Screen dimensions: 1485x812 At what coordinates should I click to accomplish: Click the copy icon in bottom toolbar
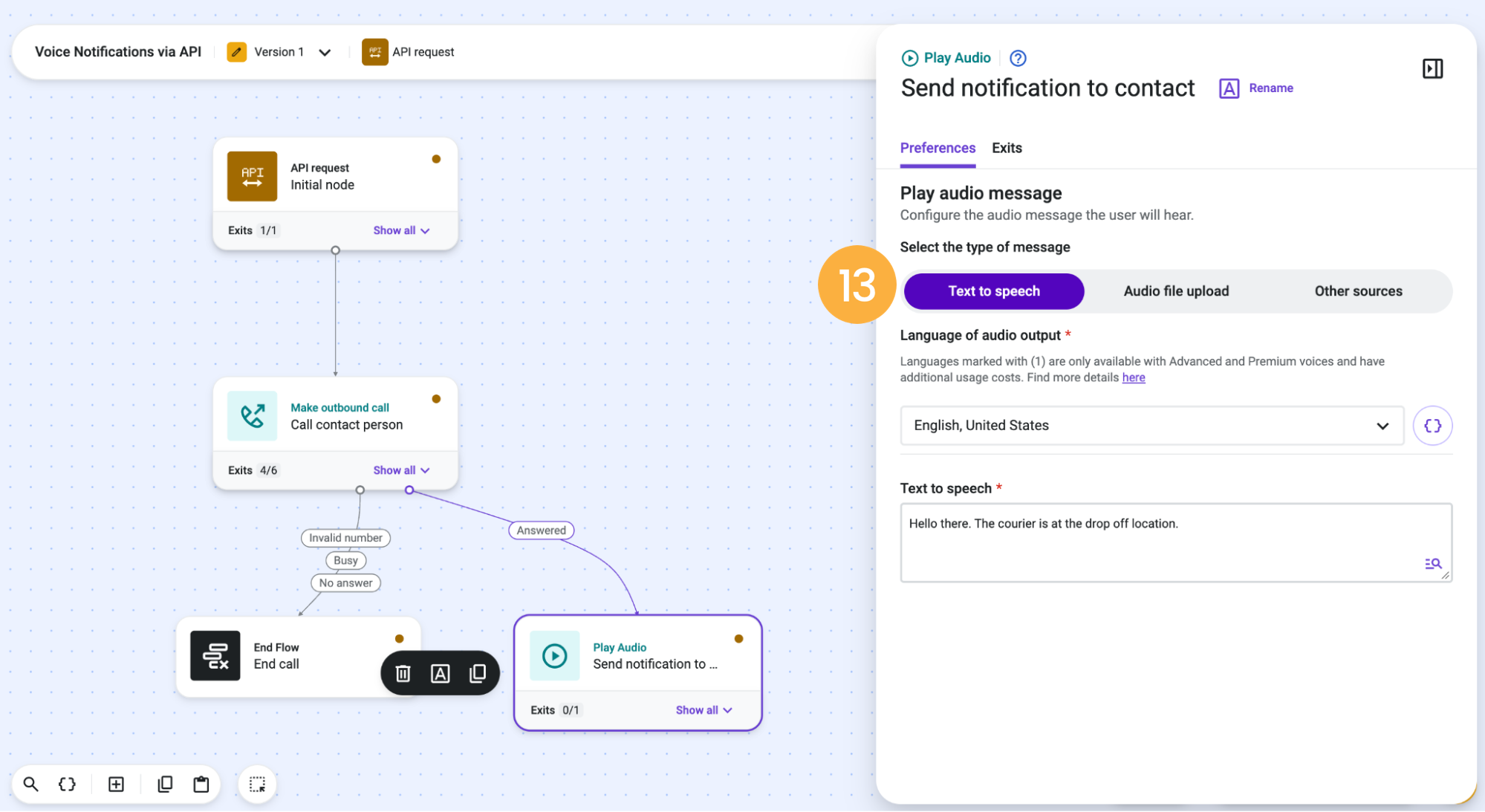coord(165,784)
